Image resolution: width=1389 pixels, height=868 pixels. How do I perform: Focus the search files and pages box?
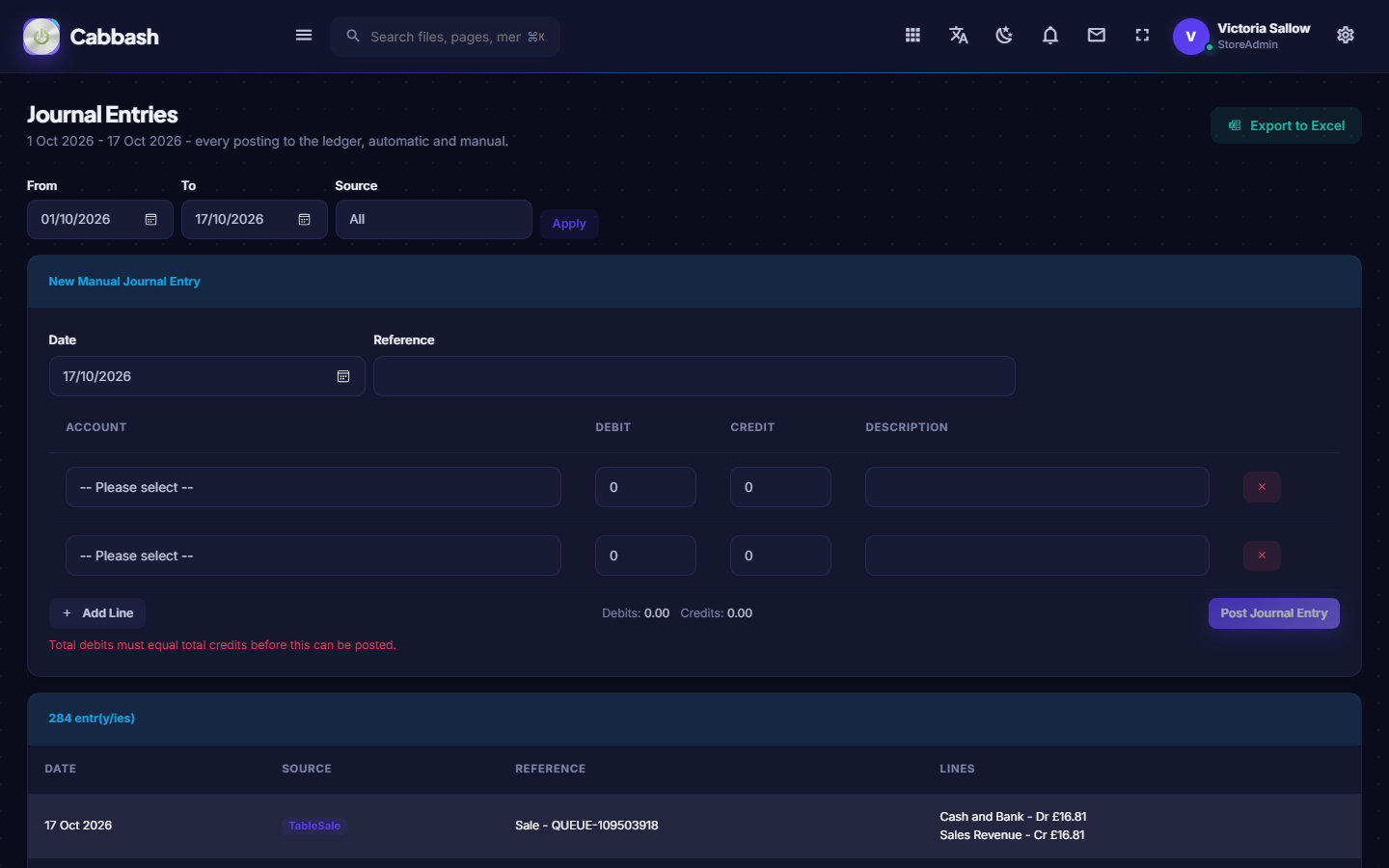coord(446,37)
